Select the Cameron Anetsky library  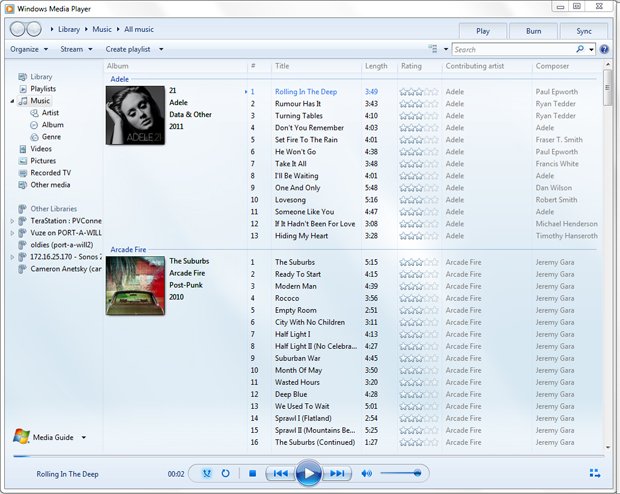66,269
